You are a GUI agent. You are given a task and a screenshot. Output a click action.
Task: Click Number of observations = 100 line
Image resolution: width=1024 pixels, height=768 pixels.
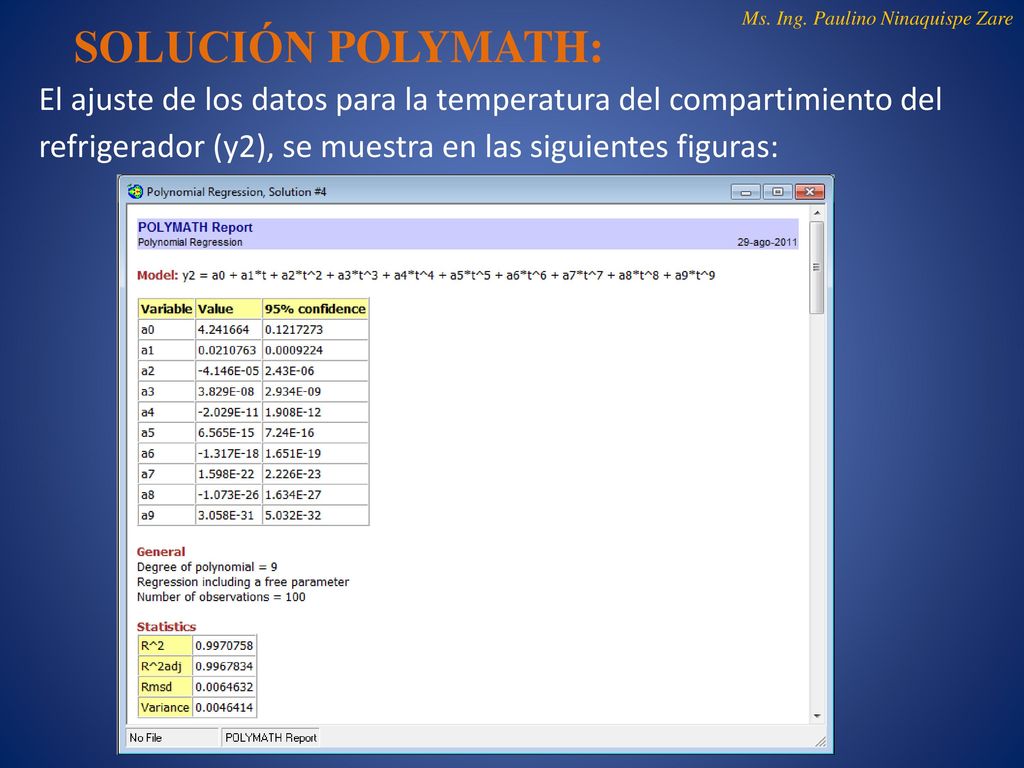(x=221, y=597)
